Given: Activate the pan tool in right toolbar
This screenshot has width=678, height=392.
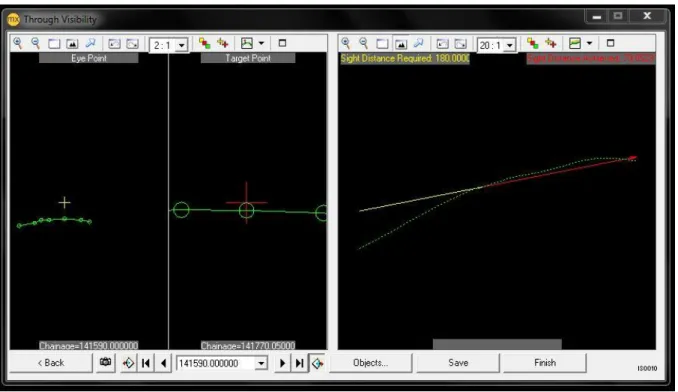Looking at the screenshot, I should (419, 43).
